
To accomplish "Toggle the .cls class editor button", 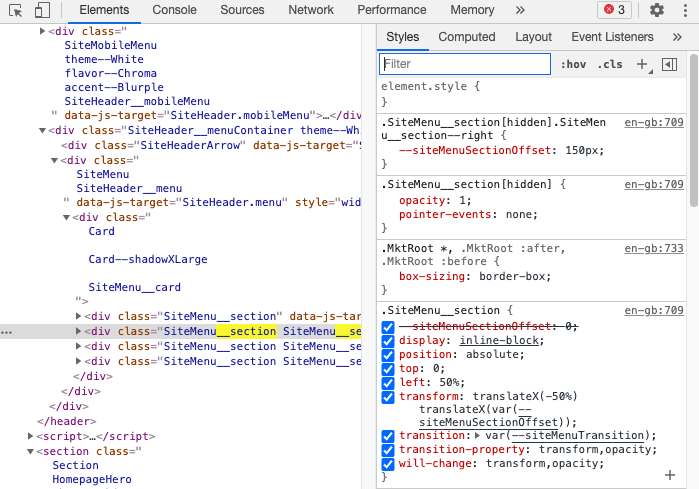I will point(610,65).
